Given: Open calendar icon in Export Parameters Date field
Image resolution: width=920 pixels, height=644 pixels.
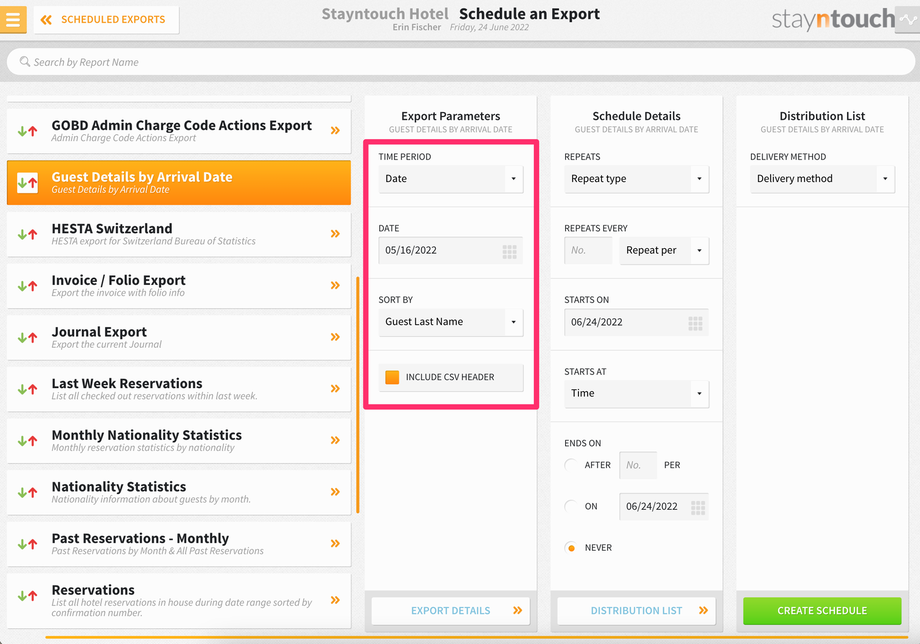Looking at the screenshot, I should 509,252.
